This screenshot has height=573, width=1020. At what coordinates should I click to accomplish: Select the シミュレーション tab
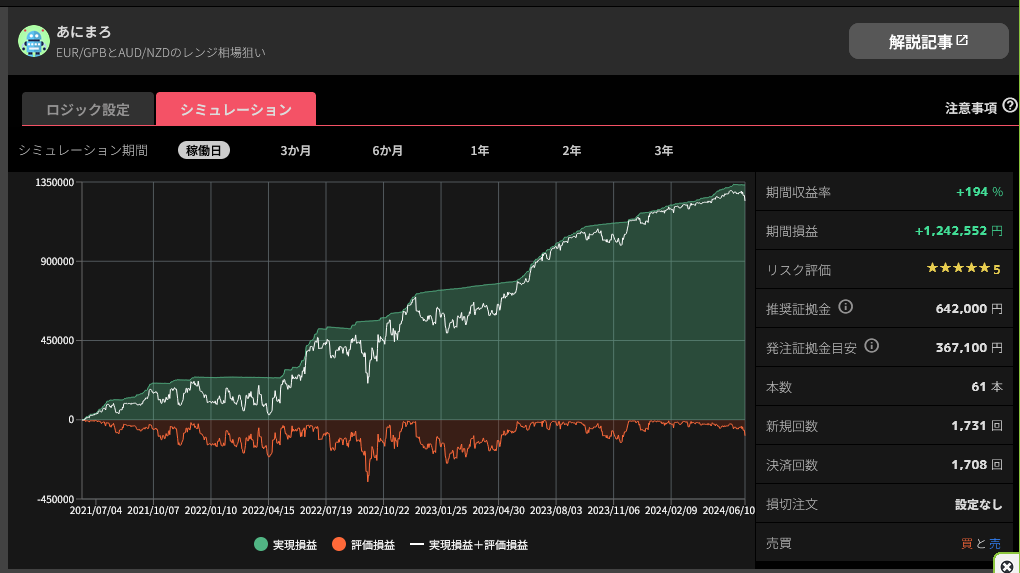(236, 110)
